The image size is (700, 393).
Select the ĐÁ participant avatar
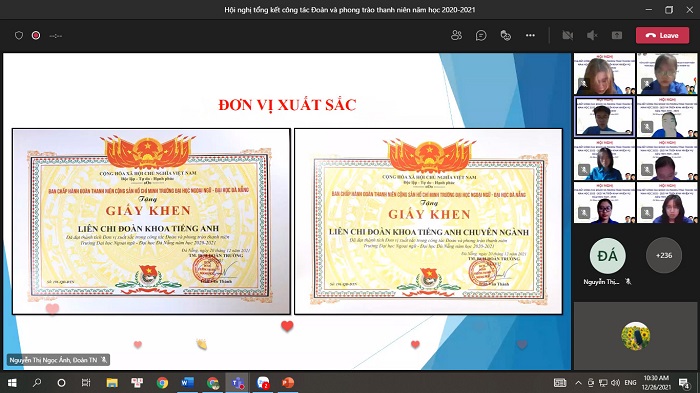[x=607, y=255]
